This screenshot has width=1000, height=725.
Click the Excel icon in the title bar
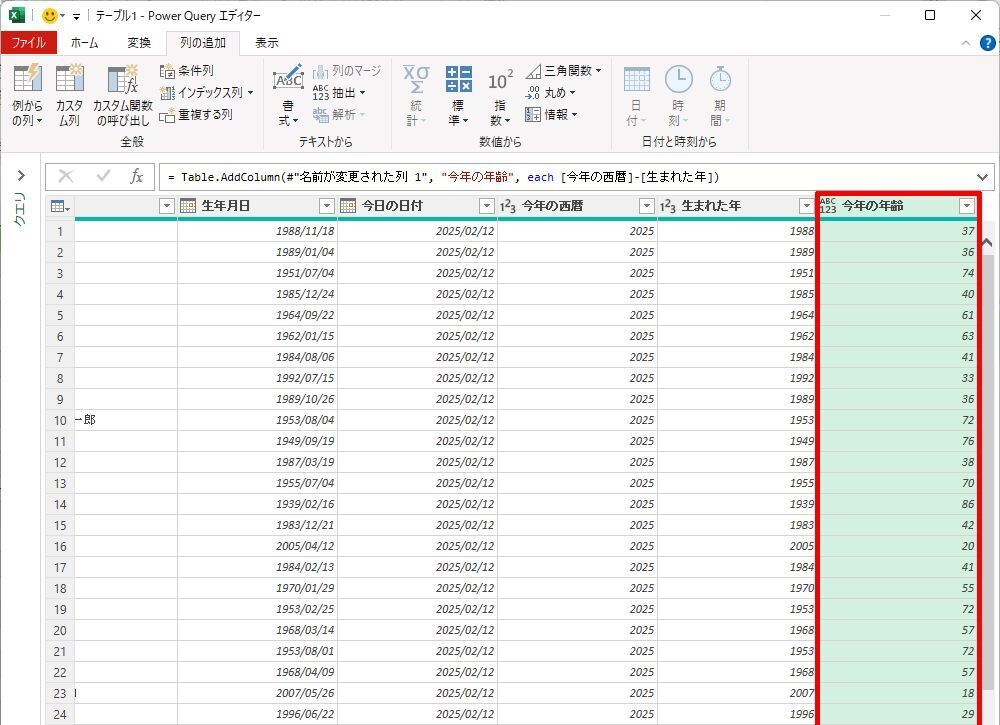[17, 15]
